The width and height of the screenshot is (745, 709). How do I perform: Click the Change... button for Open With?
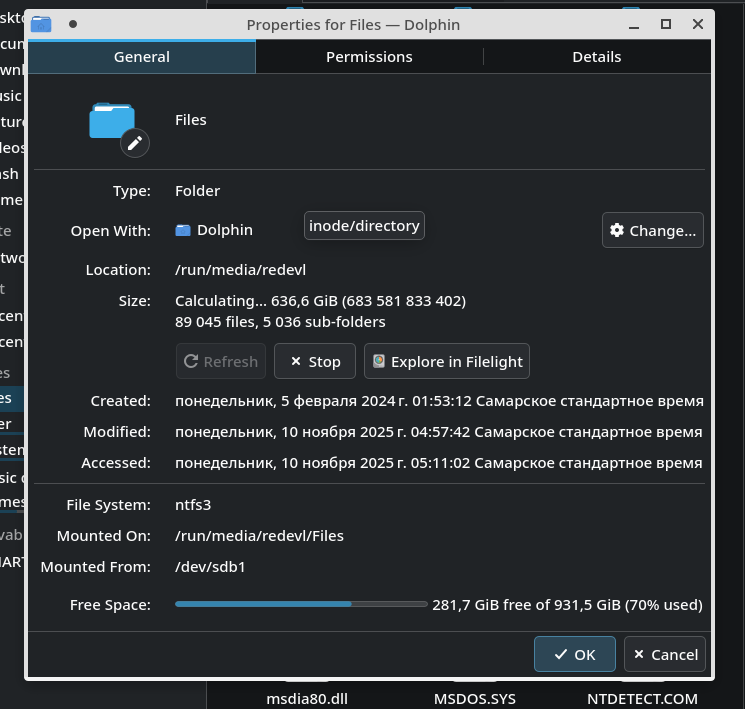pos(653,230)
